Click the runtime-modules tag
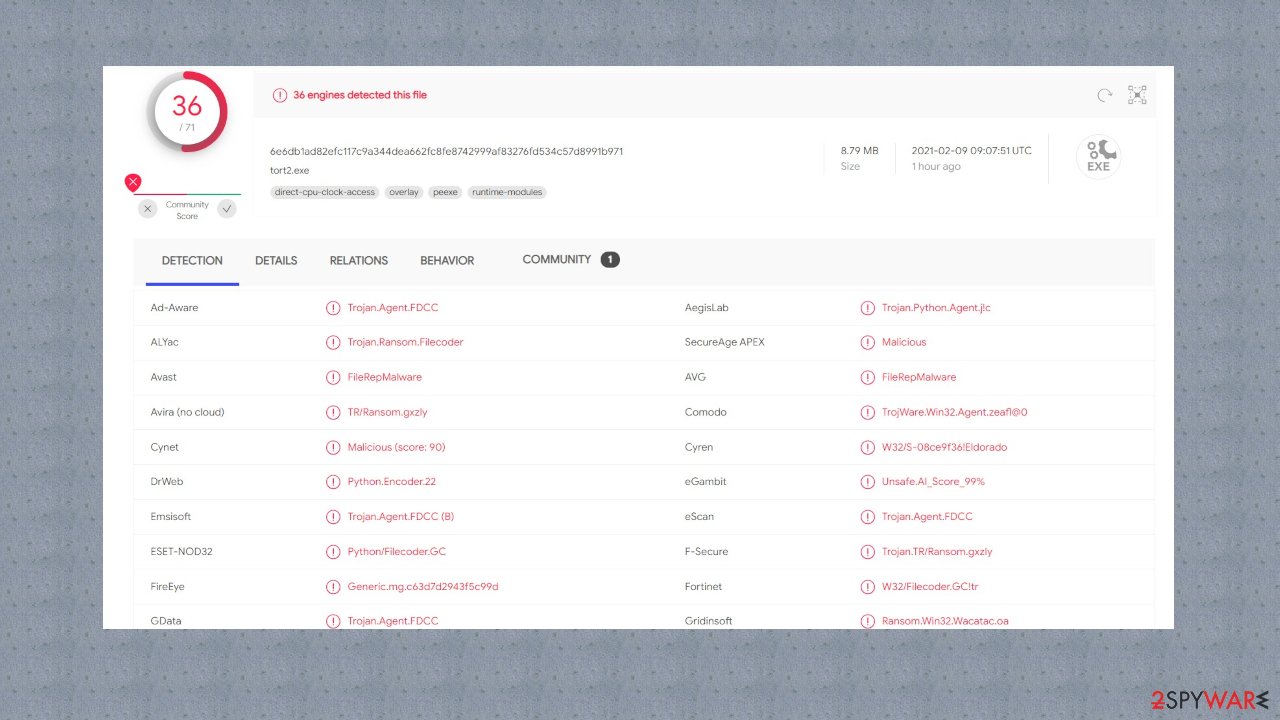Screen dimensions: 1280x720 coord(507,192)
